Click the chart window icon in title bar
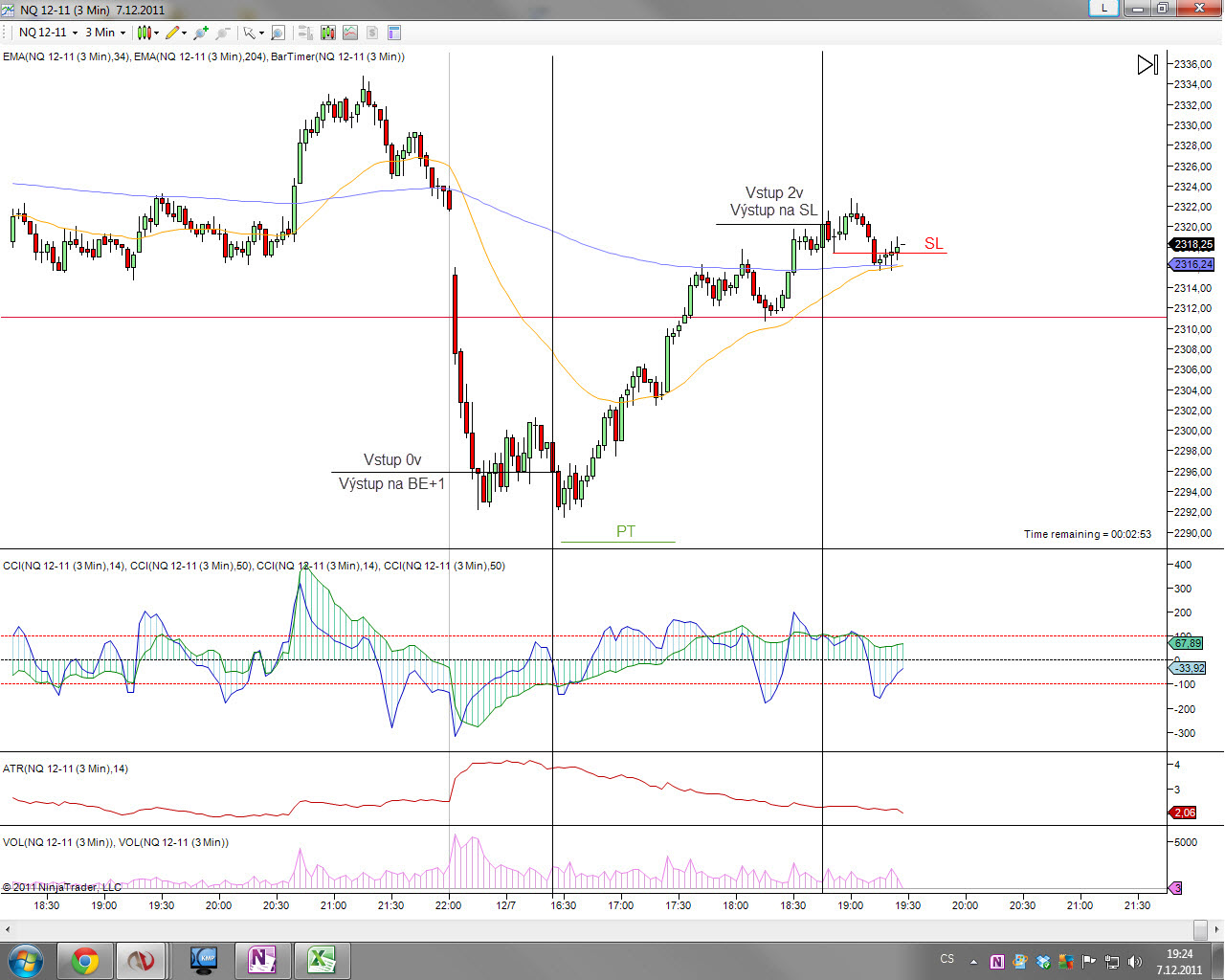Image resolution: width=1225 pixels, height=980 pixels. [8, 10]
